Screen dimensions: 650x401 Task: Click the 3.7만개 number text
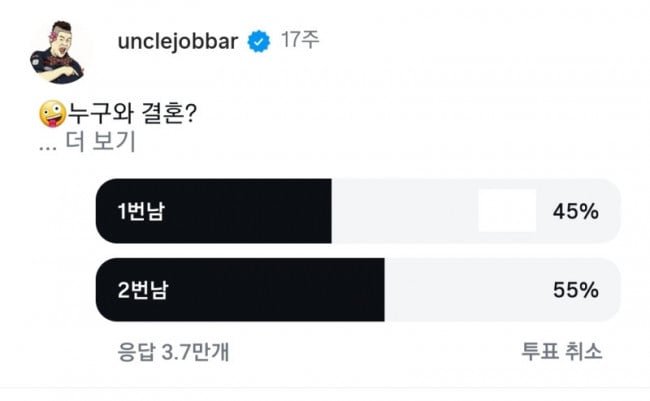pyautogui.click(x=200, y=352)
